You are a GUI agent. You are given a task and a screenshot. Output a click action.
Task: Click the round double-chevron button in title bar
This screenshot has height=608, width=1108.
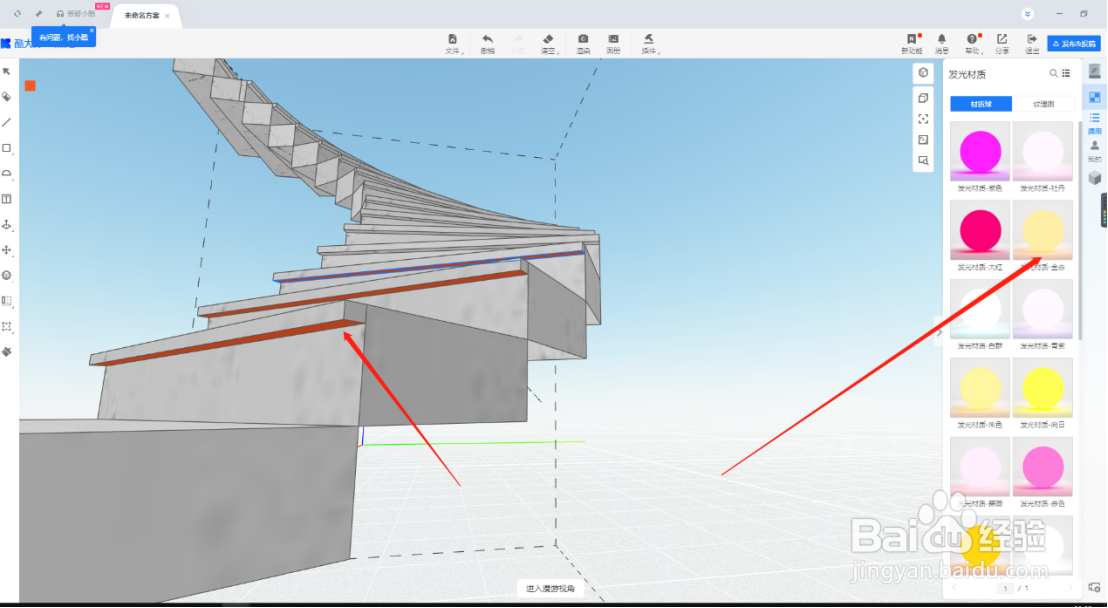pyautogui.click(x=1027, y=13)
